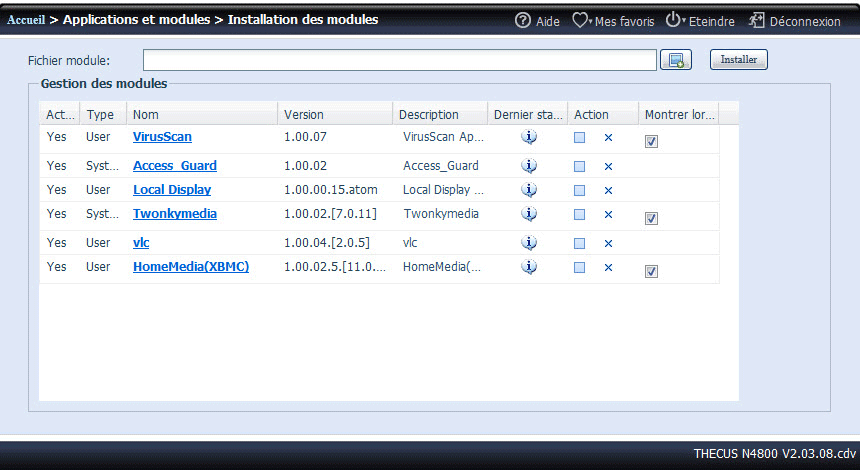Image resolution: width=860 pixels, height=470 pixels.
Task: Click the delete X for vlc module
Action: (x=607, y=243)
